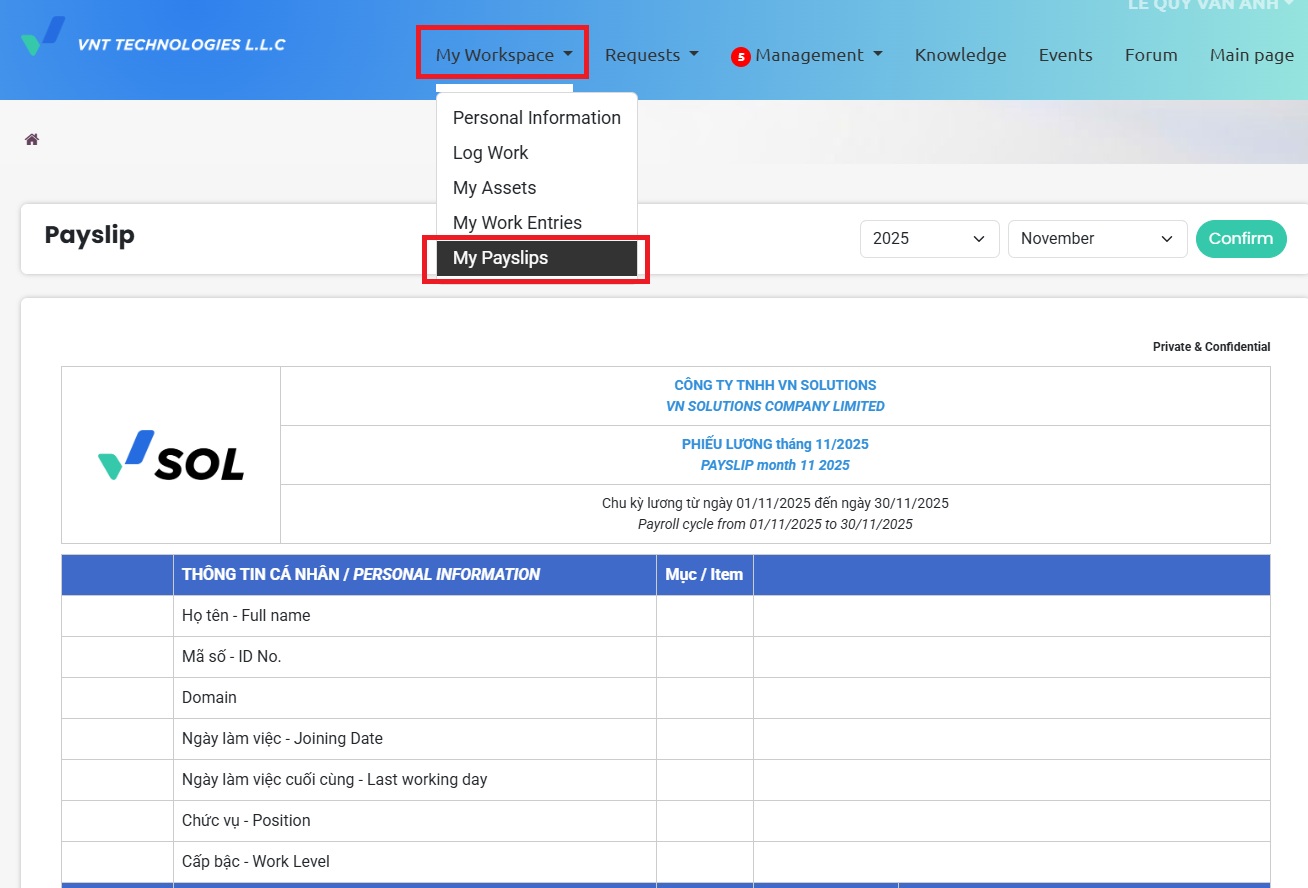Expand the My Workspace menu
Viewport: 1308px width, 888px height.
[x=503, y=55]
